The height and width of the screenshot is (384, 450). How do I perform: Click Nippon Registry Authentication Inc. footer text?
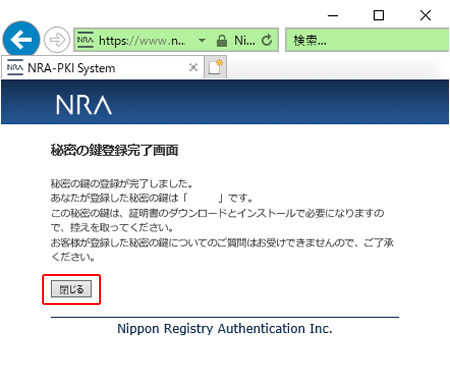225,329
